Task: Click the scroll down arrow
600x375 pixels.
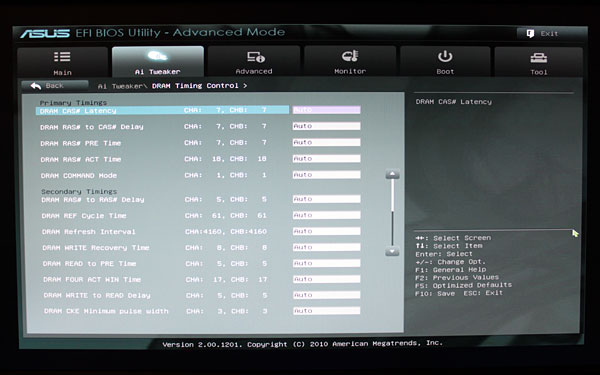Action: tap(393, 251)
